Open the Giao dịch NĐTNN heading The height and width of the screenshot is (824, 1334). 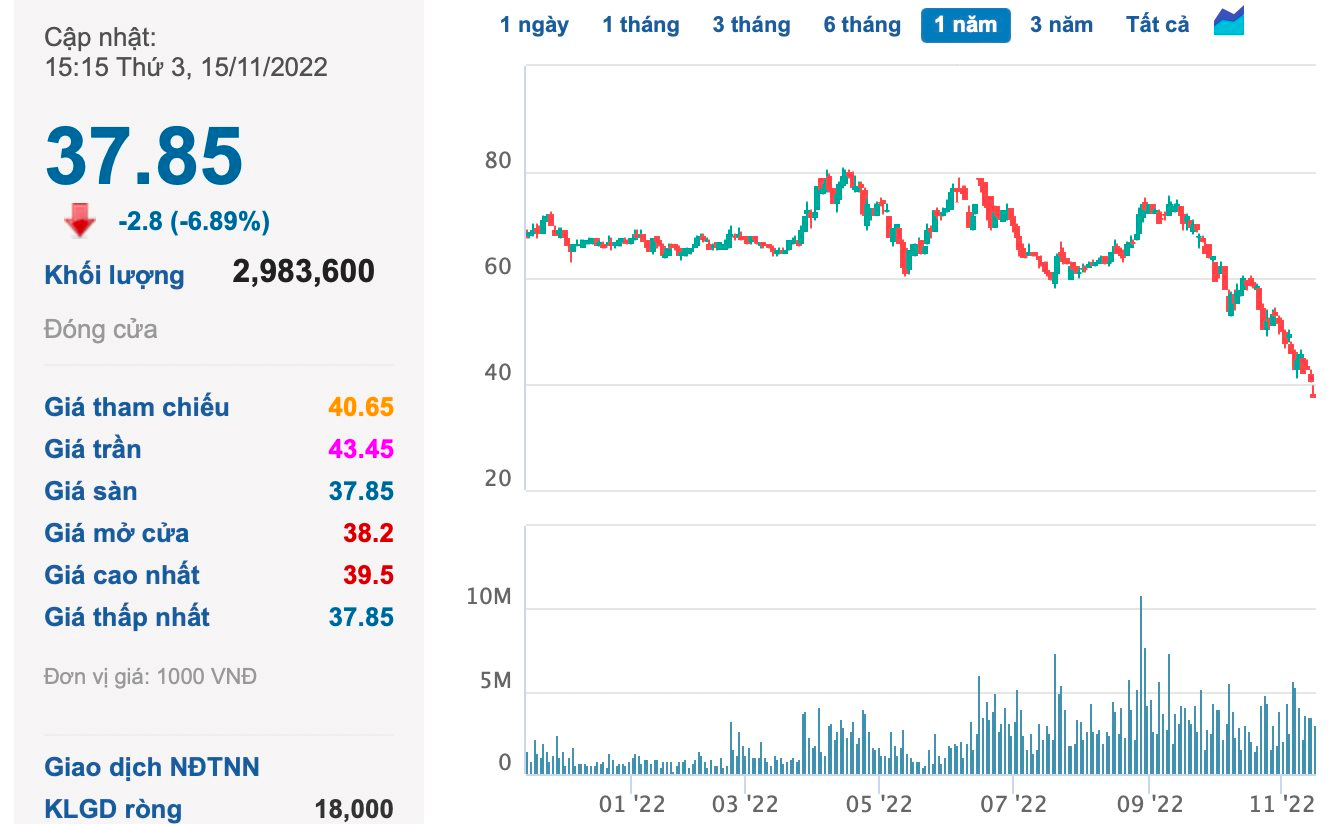151,767
